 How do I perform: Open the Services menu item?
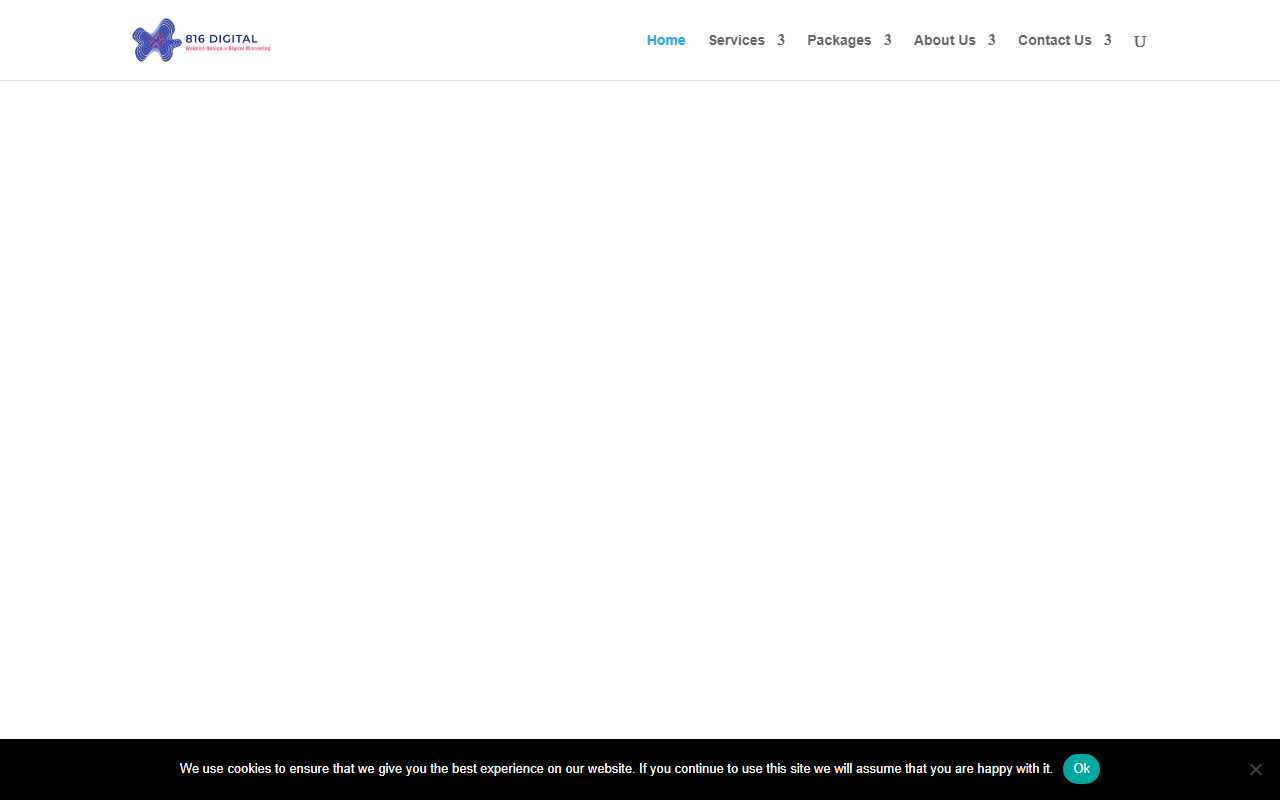coord(737,40)
